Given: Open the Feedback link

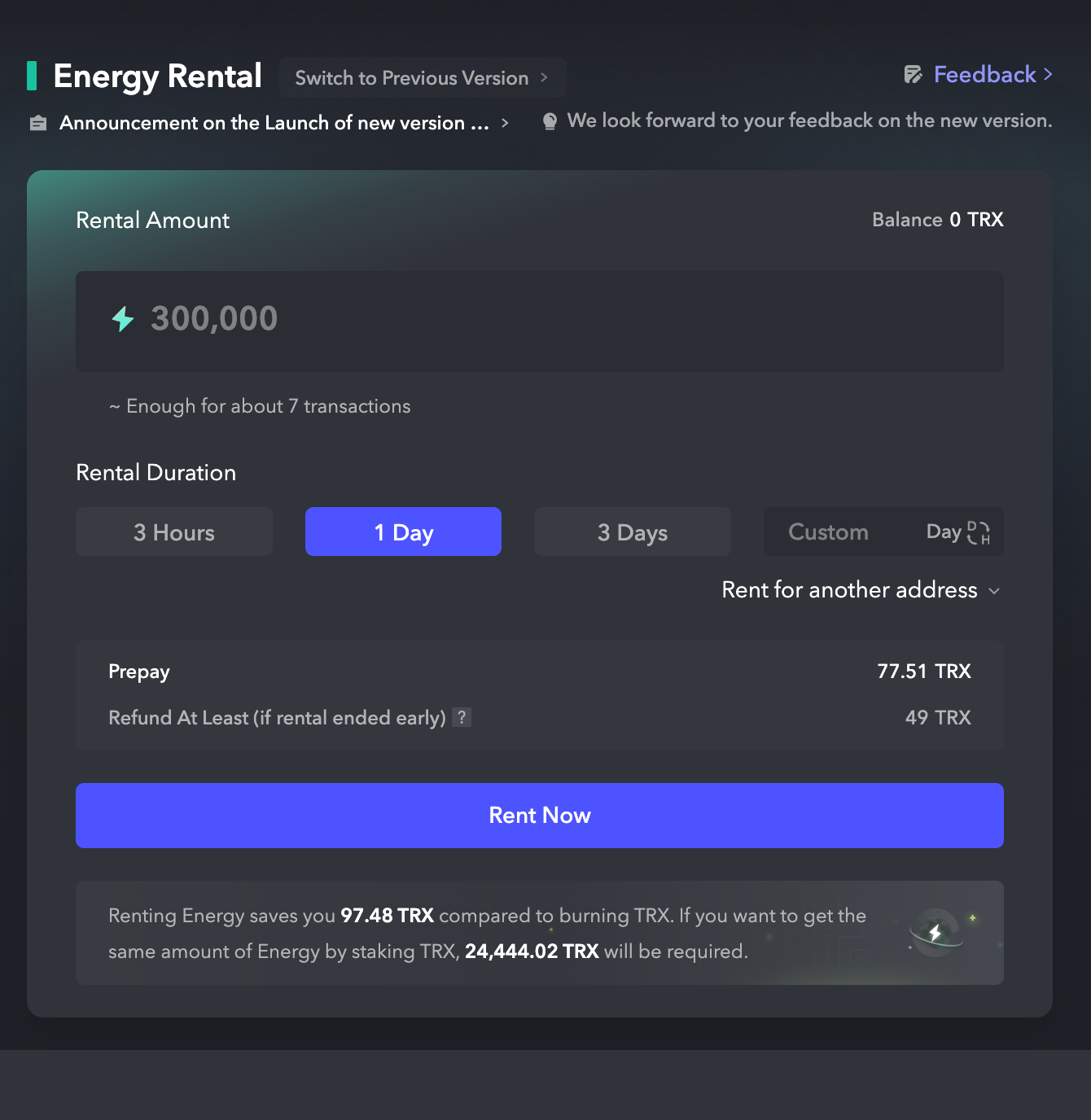Looking at the screenshot, I should click(x=984, y=75).
